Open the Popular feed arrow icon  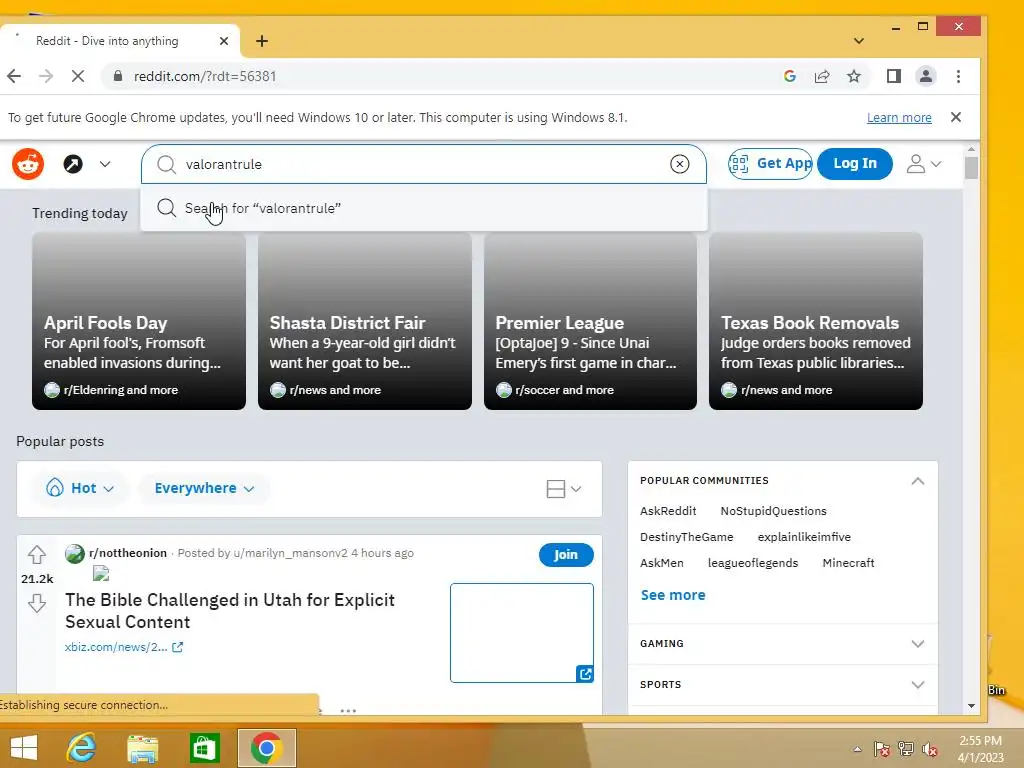[x=73, y=164]
